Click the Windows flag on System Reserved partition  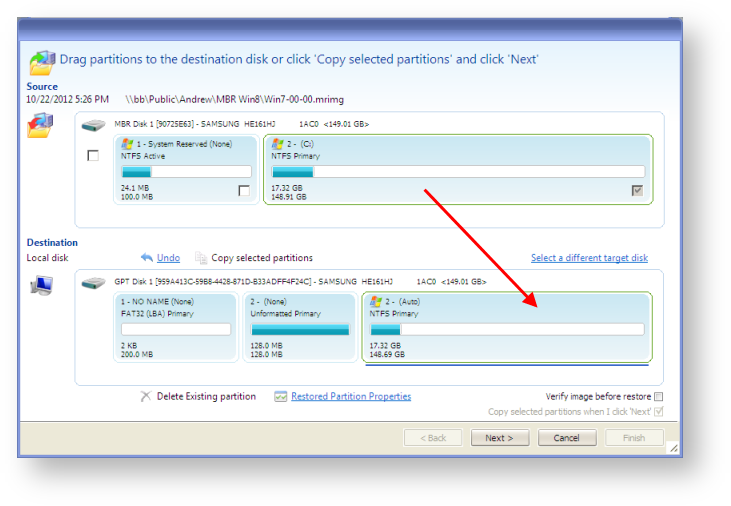click(x=127, y=144)
